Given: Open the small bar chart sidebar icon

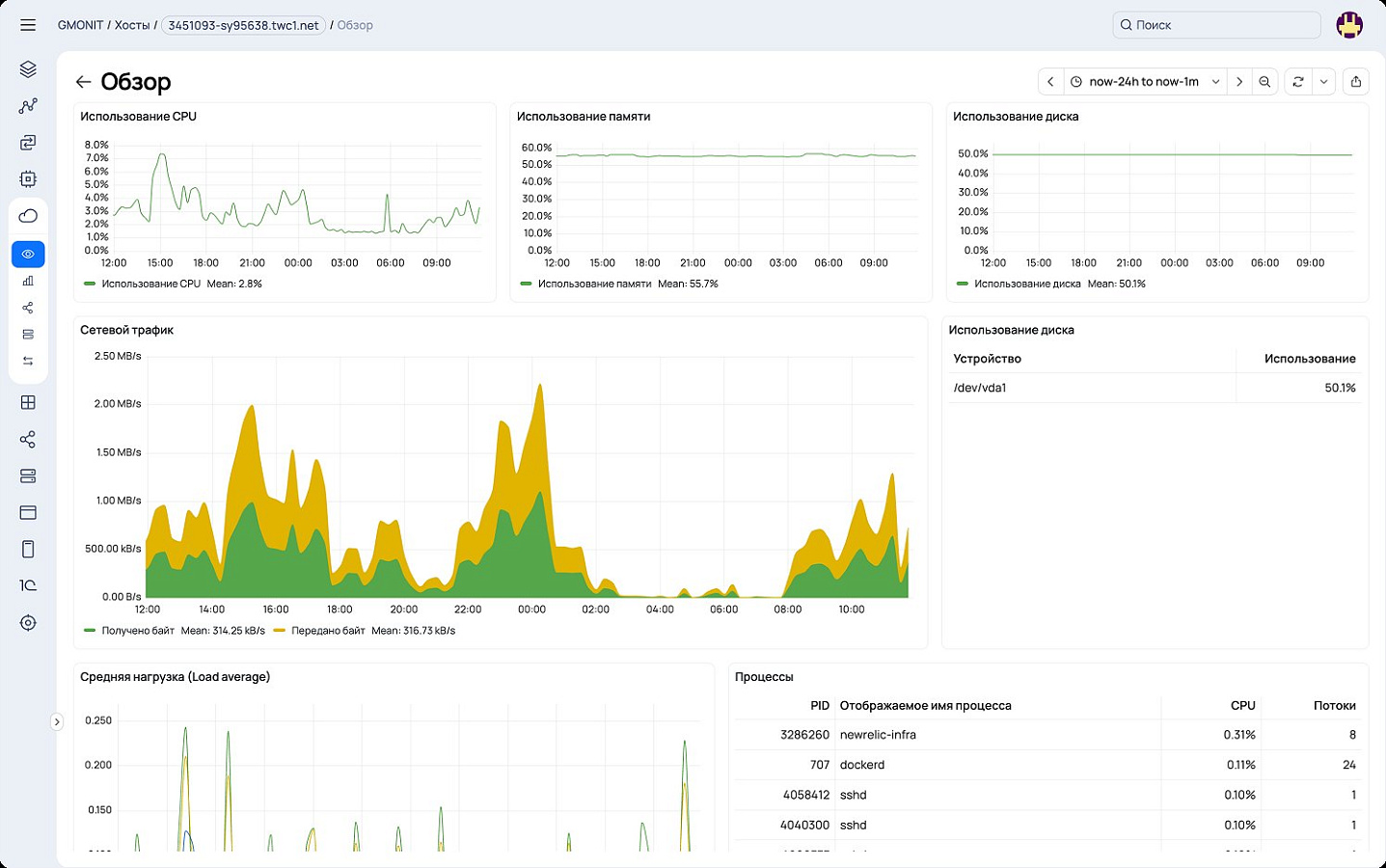Looking at the screenshot, I should point(28,281).
